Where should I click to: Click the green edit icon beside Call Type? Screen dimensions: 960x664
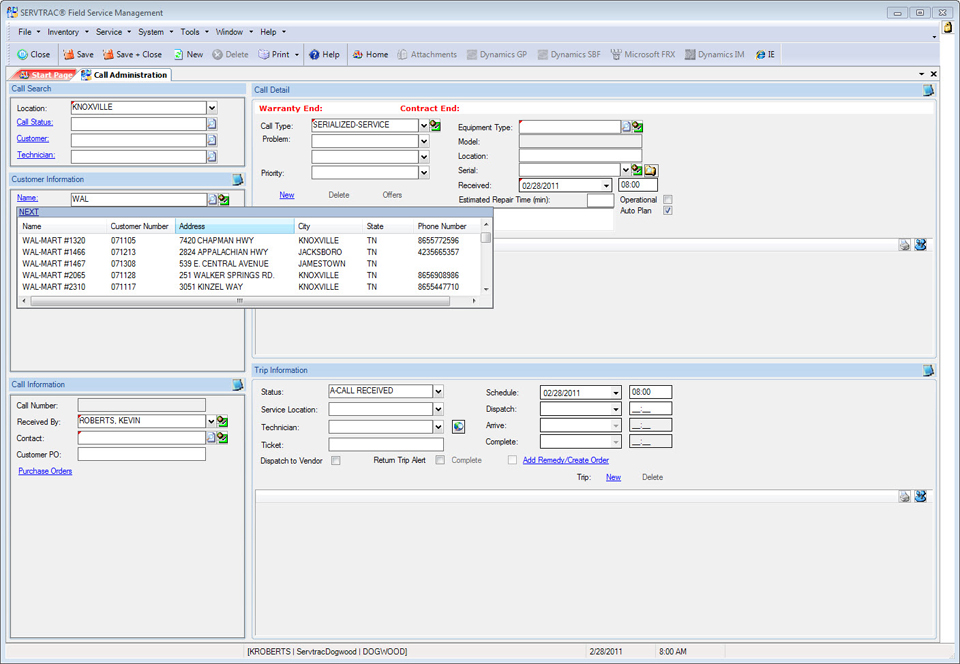click(435, 125)
